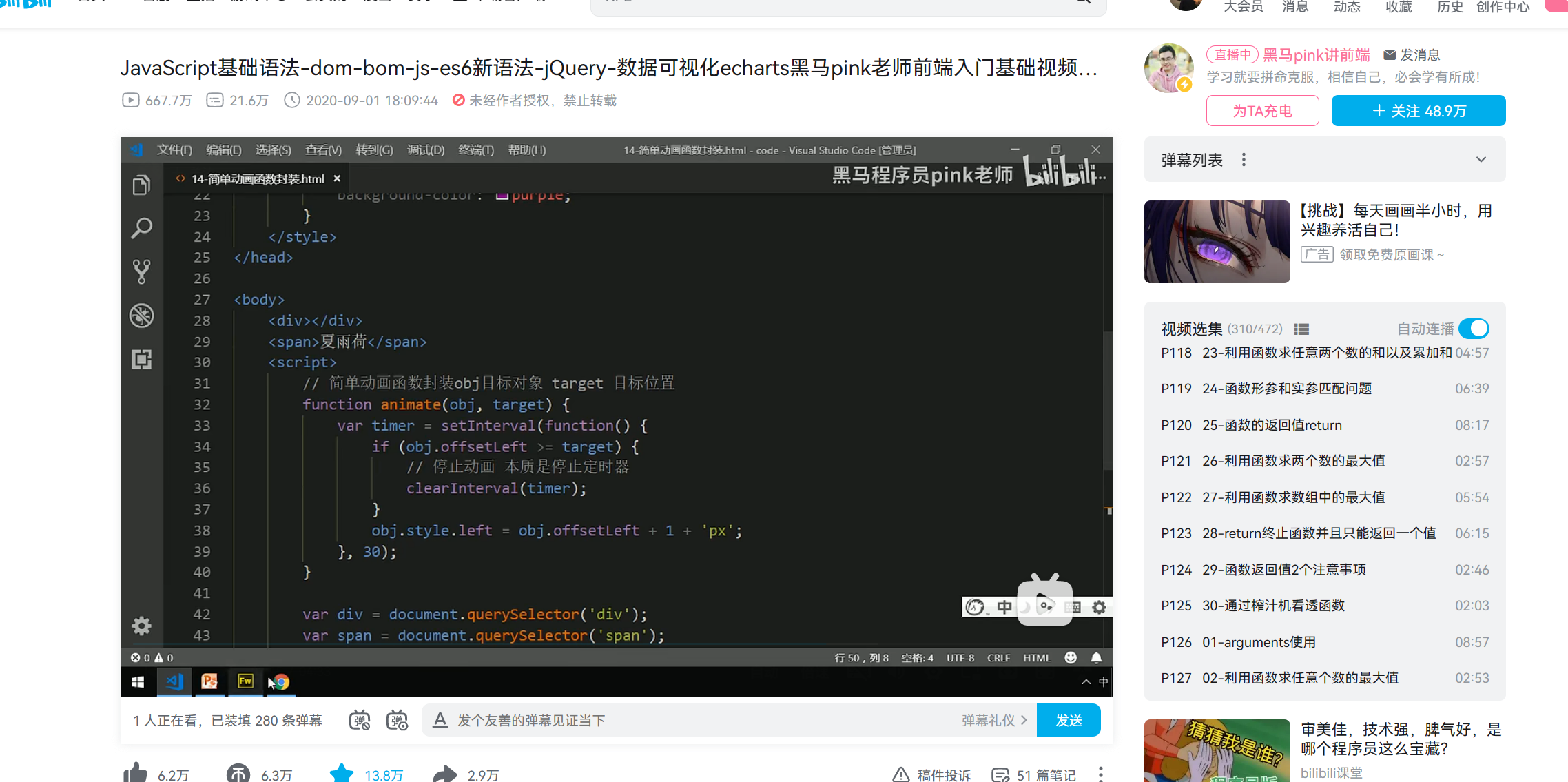The width and height of the screenshot is (1568, 782).
Task: Click the episode list view icon
Action: (1301, 329)
